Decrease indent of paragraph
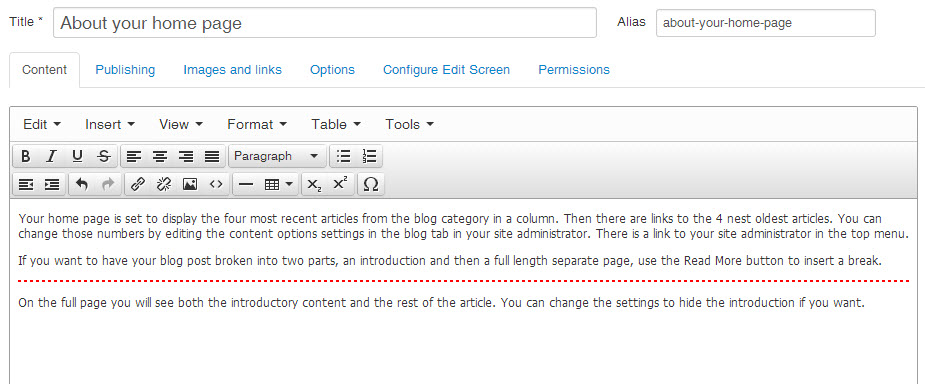The width and height of the screenshot is (925, 384). click(25, 185)
